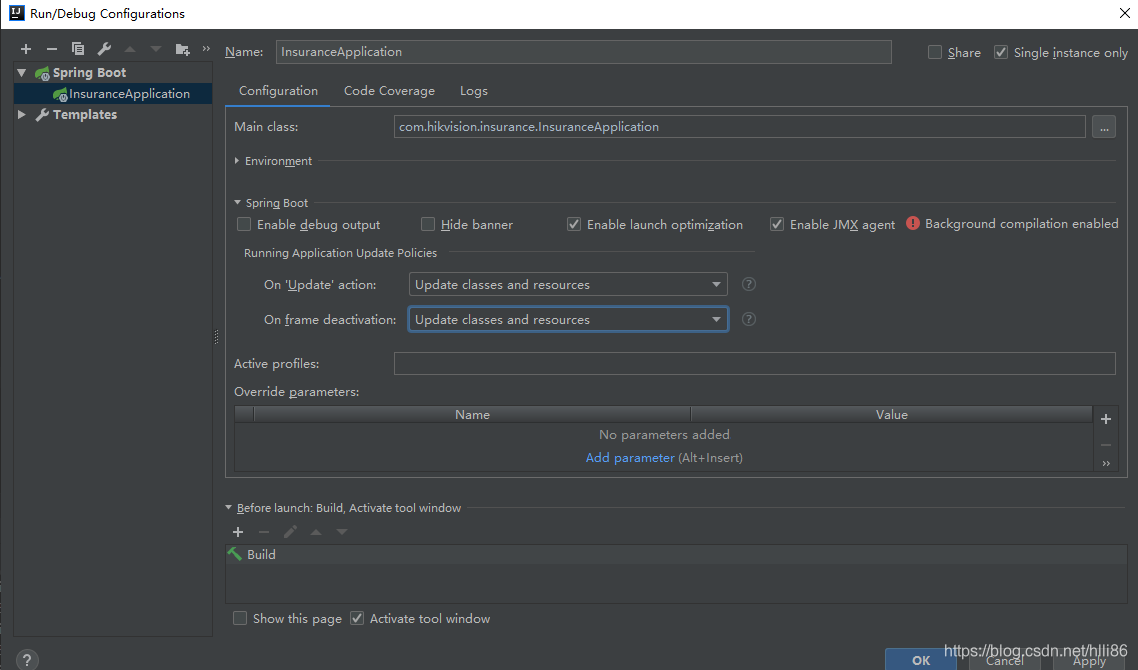This screenshot has height=670, width=1138.
Task: Click the Cancel button
Action: tap(1004, 659)
